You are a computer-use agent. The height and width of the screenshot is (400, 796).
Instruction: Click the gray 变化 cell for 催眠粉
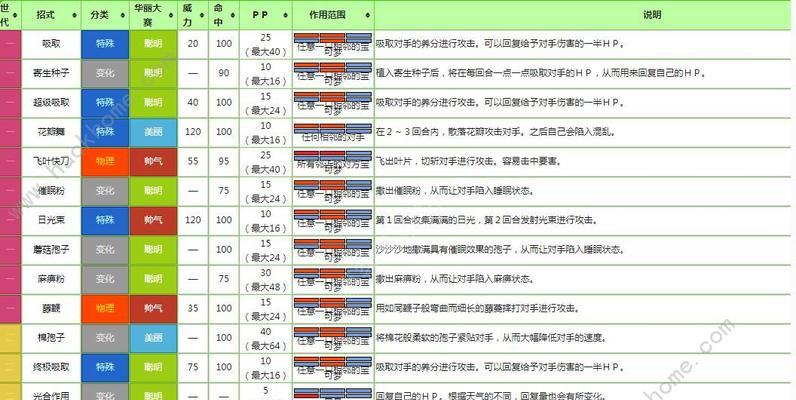click(x=104, y=188)
